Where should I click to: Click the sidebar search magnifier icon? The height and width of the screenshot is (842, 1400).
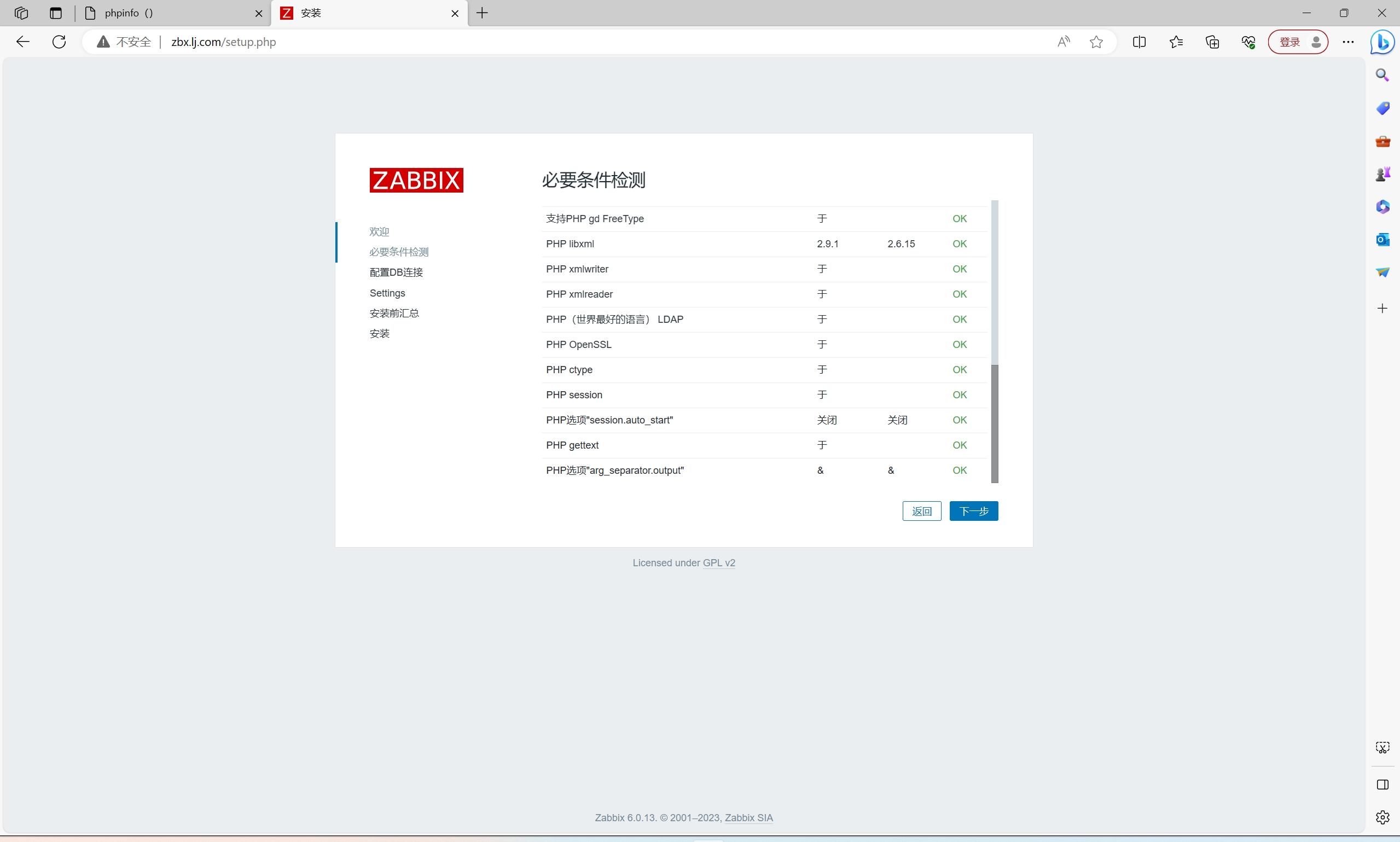(1382, 75)
